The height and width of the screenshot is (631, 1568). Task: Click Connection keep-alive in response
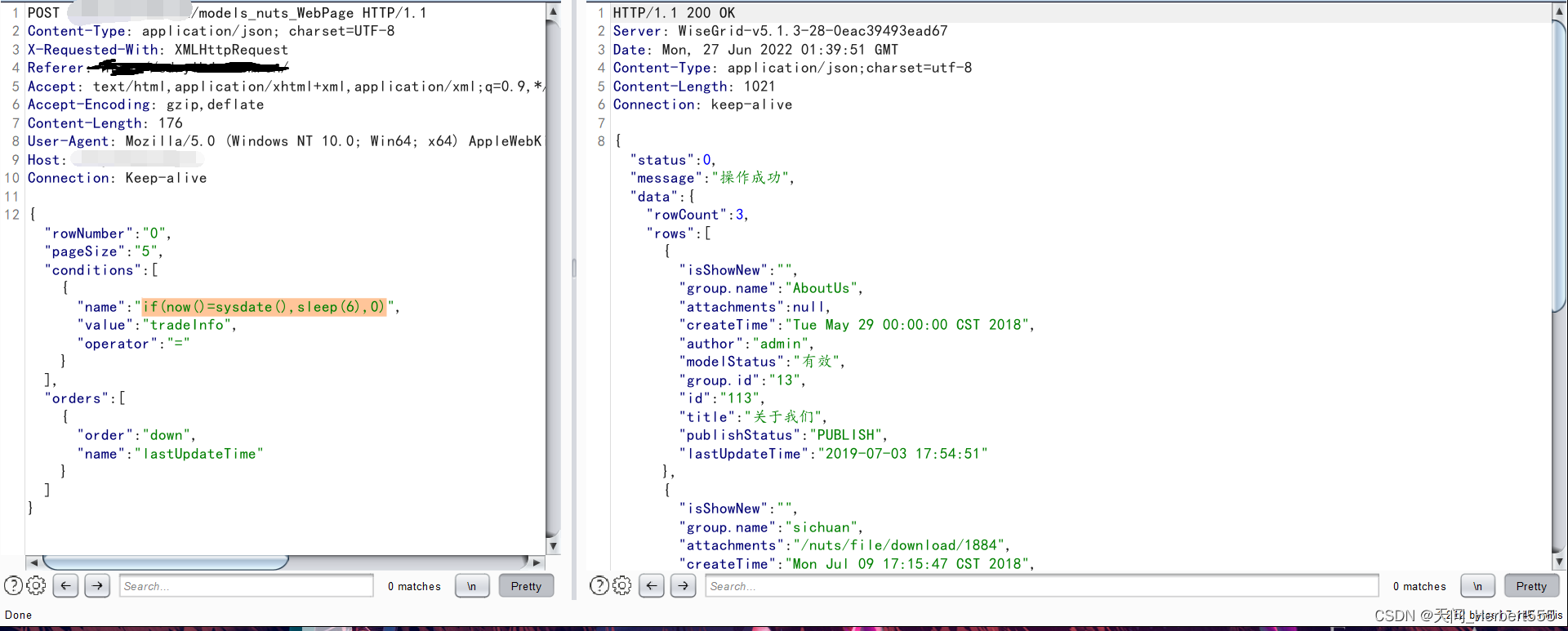click(702, 104)
